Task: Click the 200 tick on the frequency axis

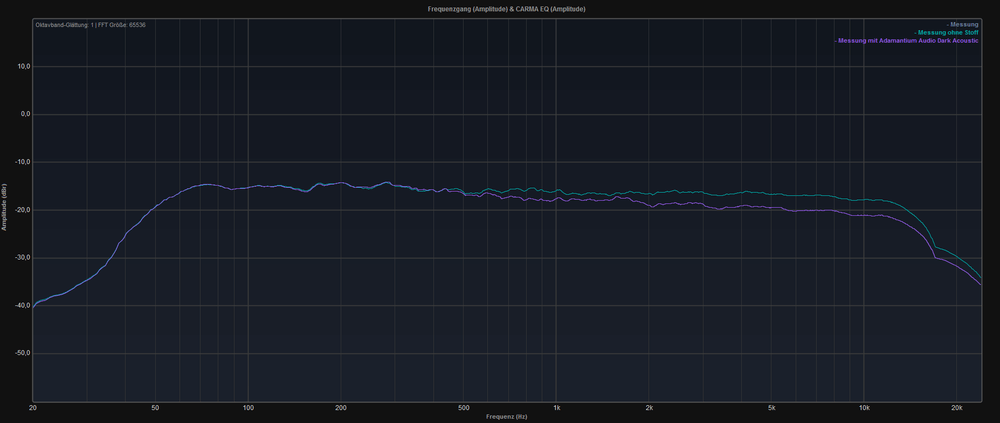Action: (341, 408)
